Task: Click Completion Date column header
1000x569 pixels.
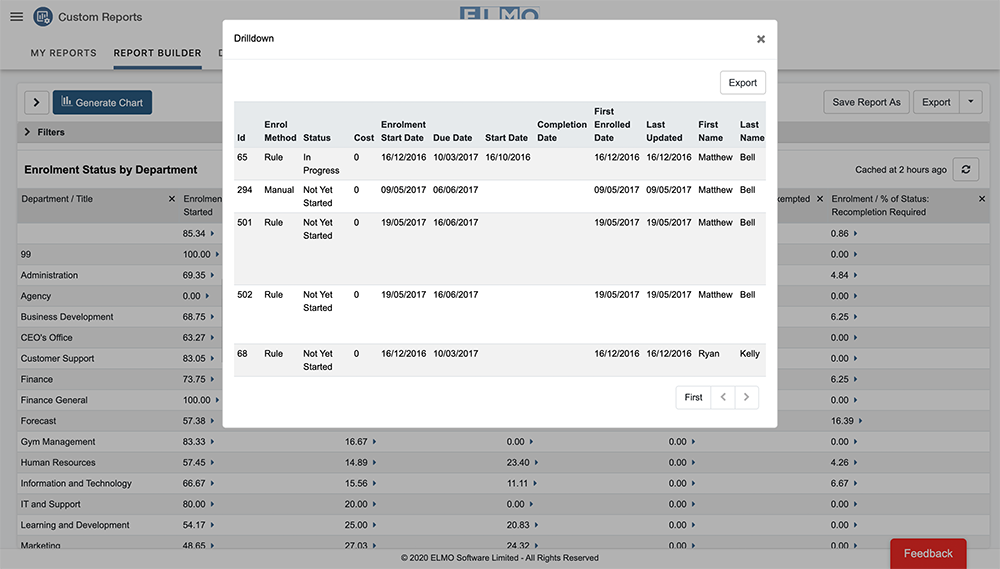Action: [562, 131]
